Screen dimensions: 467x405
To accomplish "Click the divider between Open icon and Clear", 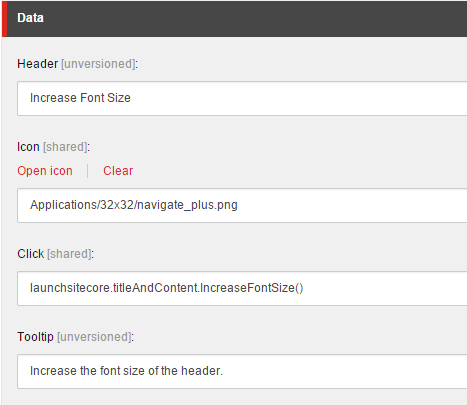I will click(x=88, y=171).
